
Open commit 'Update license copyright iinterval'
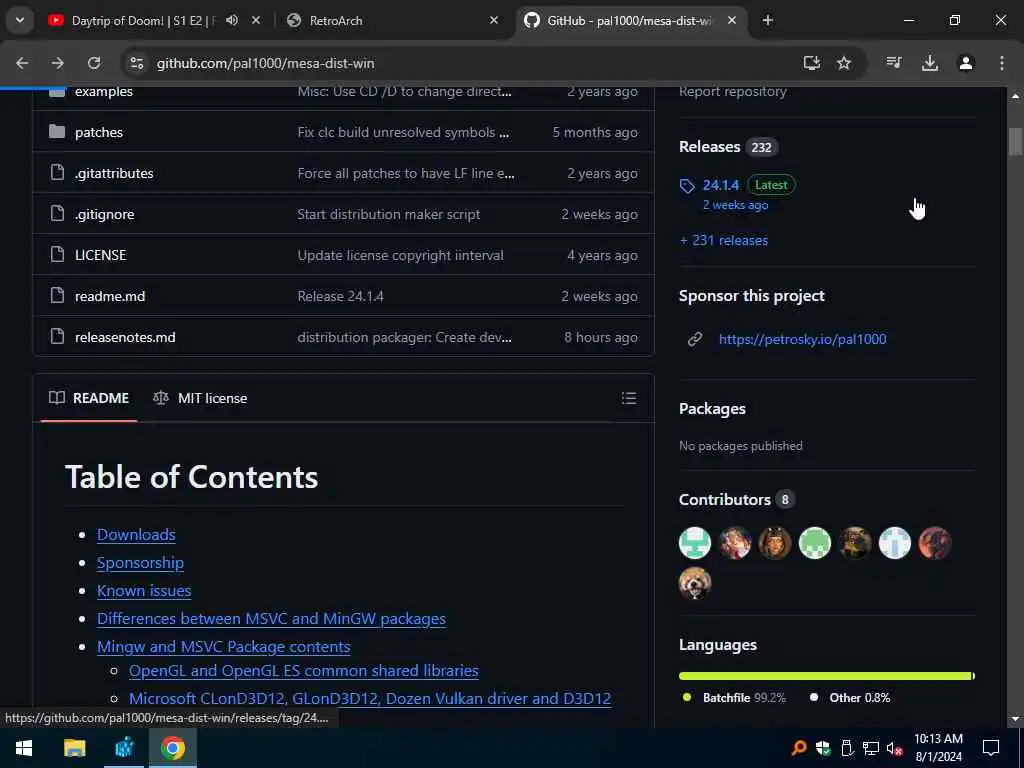point(400,255)
